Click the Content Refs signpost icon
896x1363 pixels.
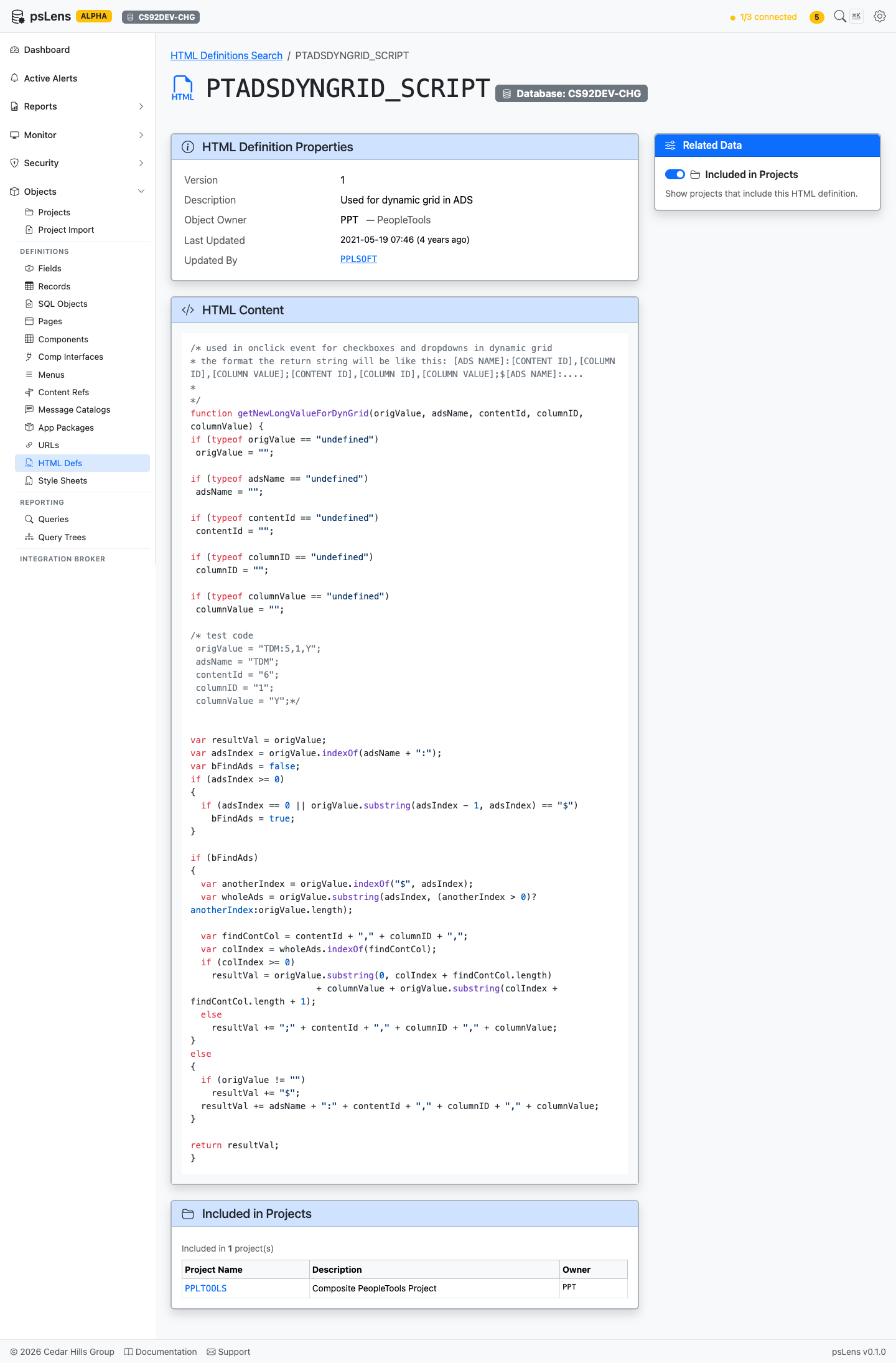point(29,392)
